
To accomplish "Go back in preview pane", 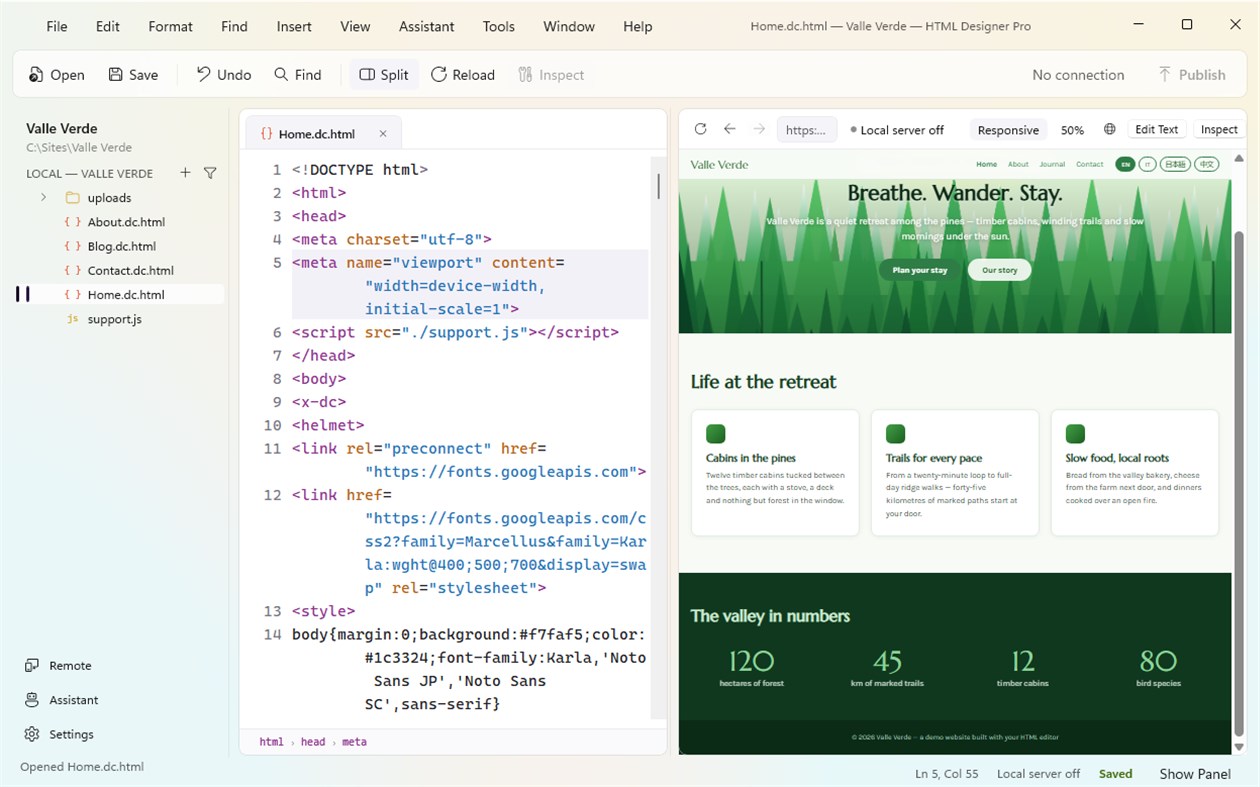I will (x=730, y=129).
